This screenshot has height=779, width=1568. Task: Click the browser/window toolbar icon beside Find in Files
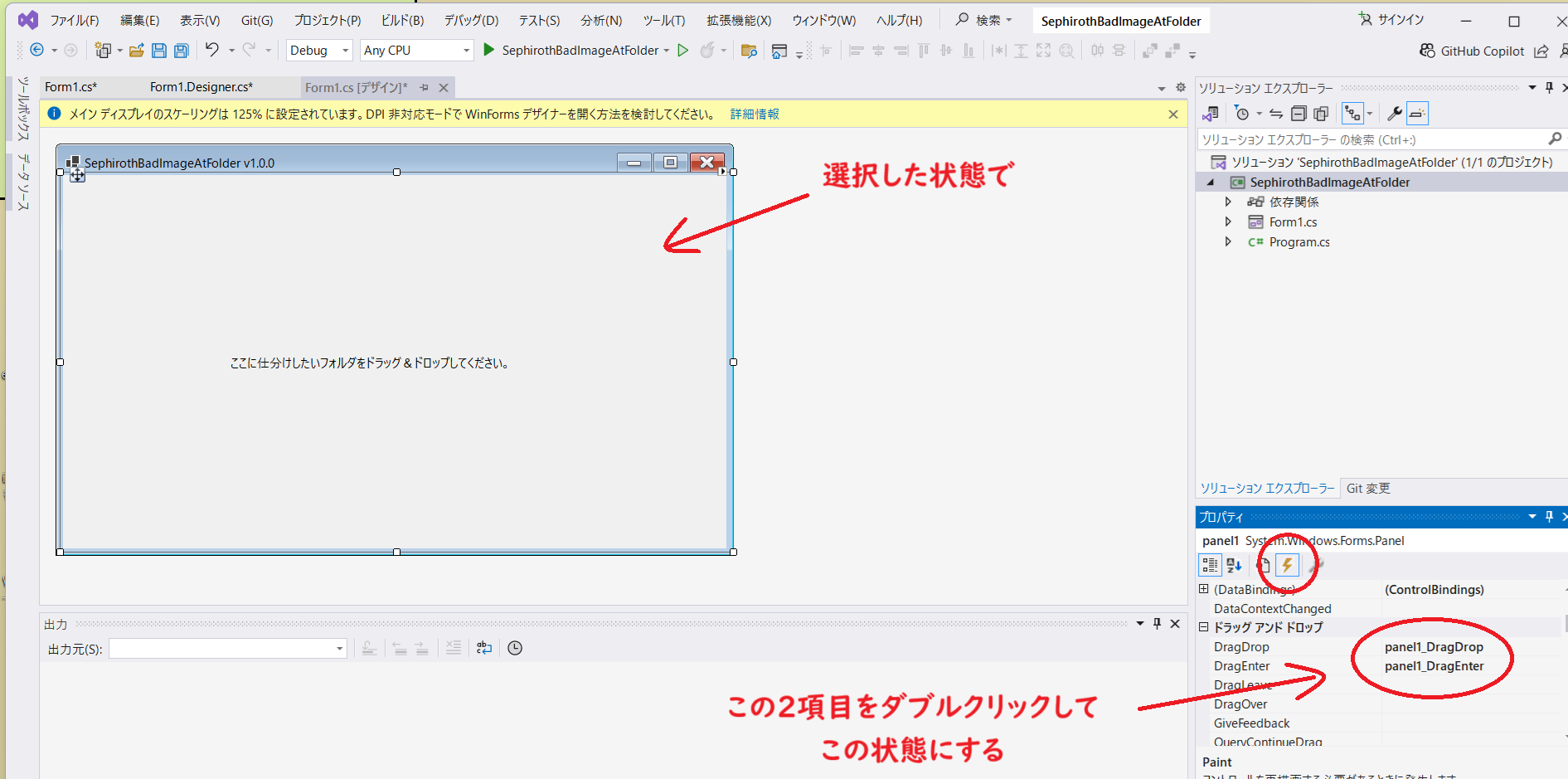tap(779, 51)
